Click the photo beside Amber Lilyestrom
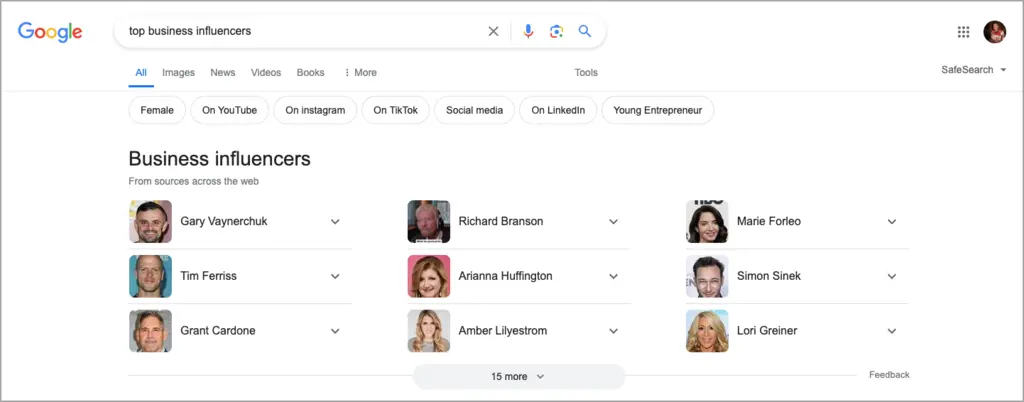The height and width of the screenshot is (402, 1024). tap(428, 331)
